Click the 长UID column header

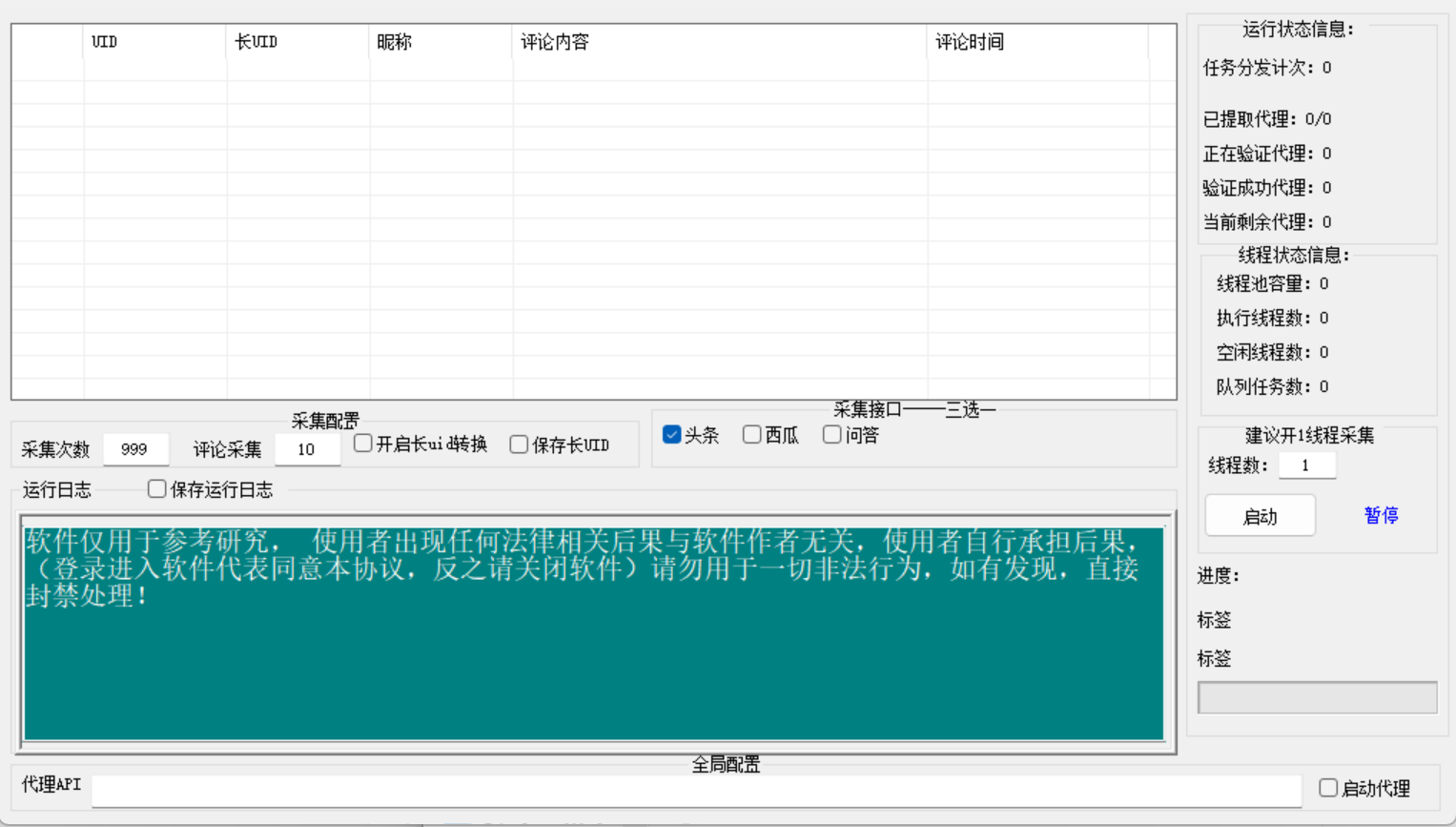(297, 42)
